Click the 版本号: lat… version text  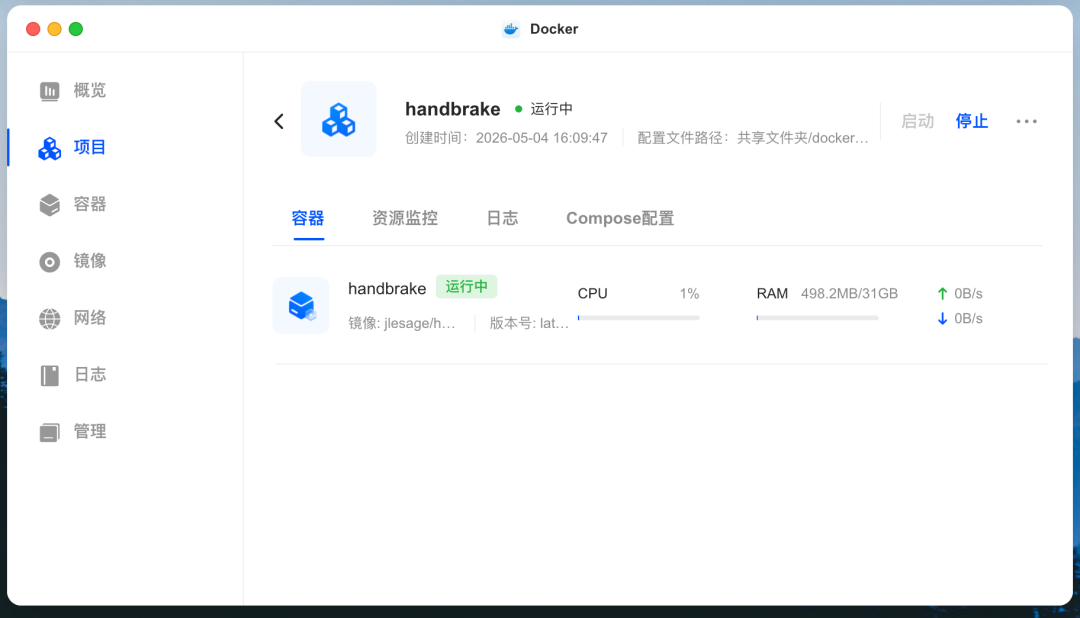529,323
